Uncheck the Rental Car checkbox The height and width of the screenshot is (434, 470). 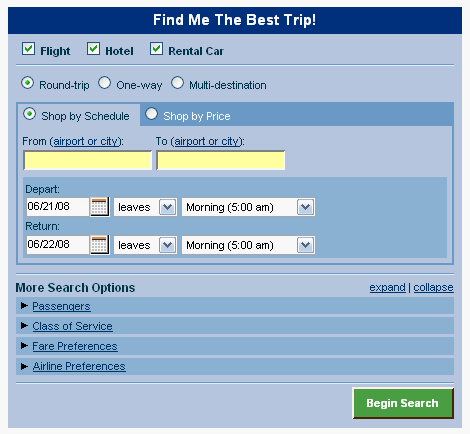point(156,49)
